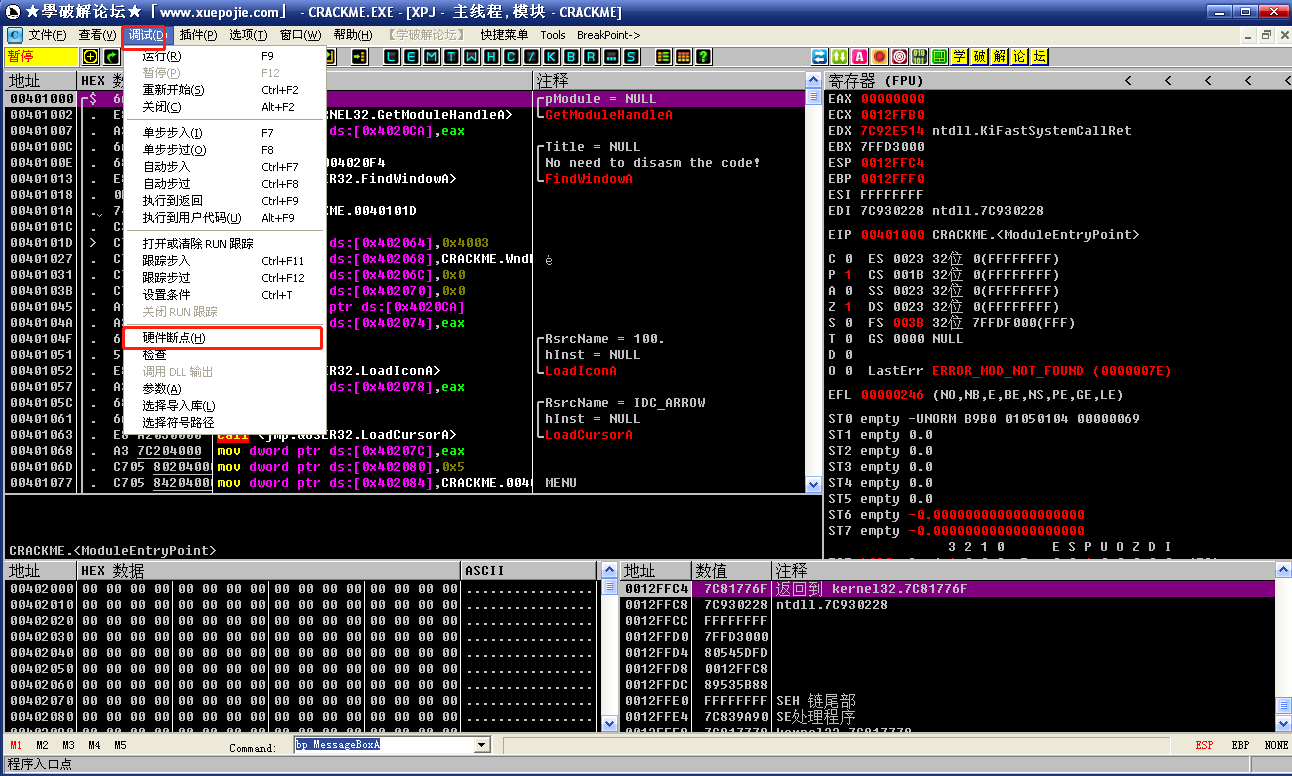1292x776 pixels.
Task: Click the red letter A toolbar icon
Action: pos(859,57)
